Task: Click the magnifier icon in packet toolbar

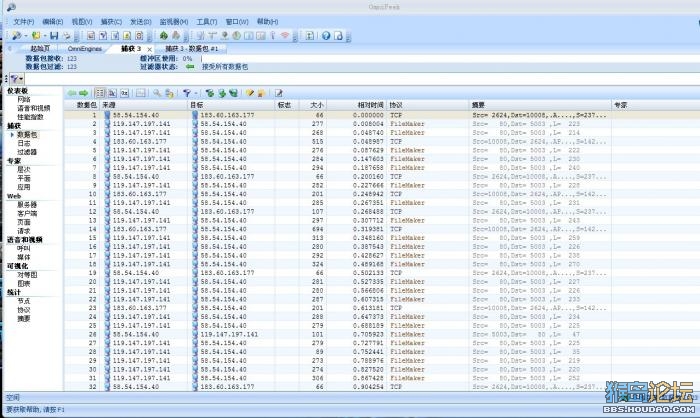Action: pyautogui.click(x=157, y=93)
